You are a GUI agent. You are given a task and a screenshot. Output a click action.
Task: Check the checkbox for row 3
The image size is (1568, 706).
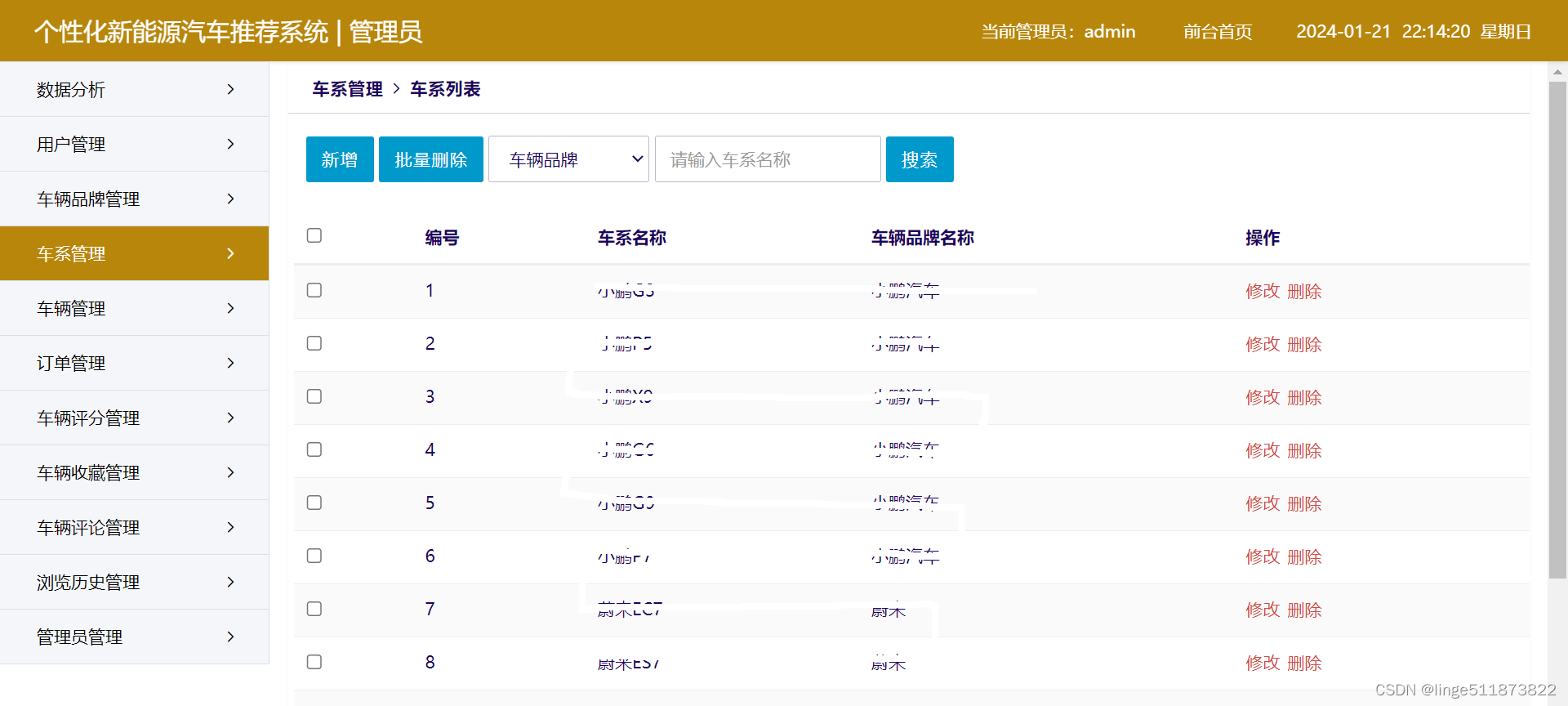point(314,396)
